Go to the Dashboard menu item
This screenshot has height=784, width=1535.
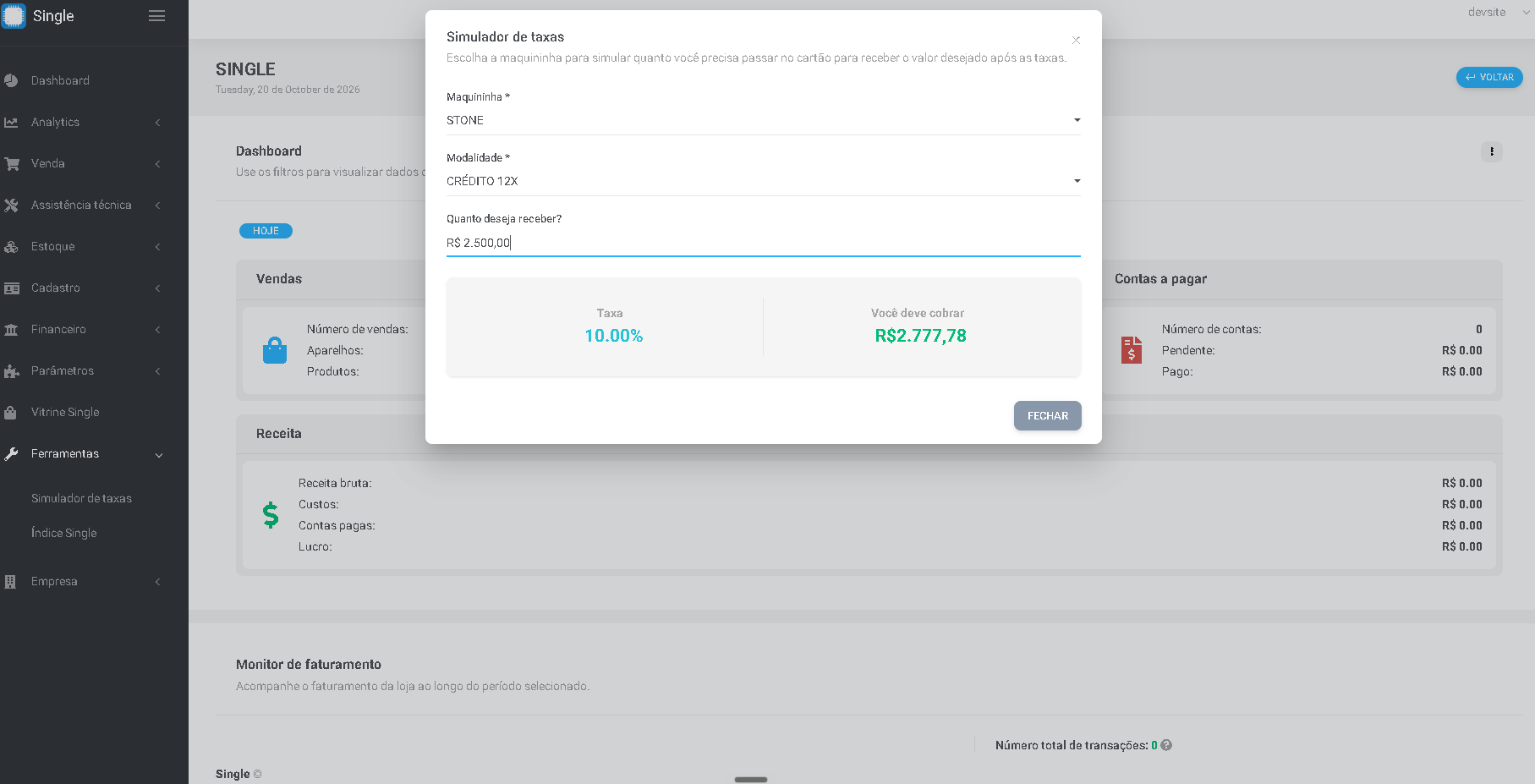point(60,80)
